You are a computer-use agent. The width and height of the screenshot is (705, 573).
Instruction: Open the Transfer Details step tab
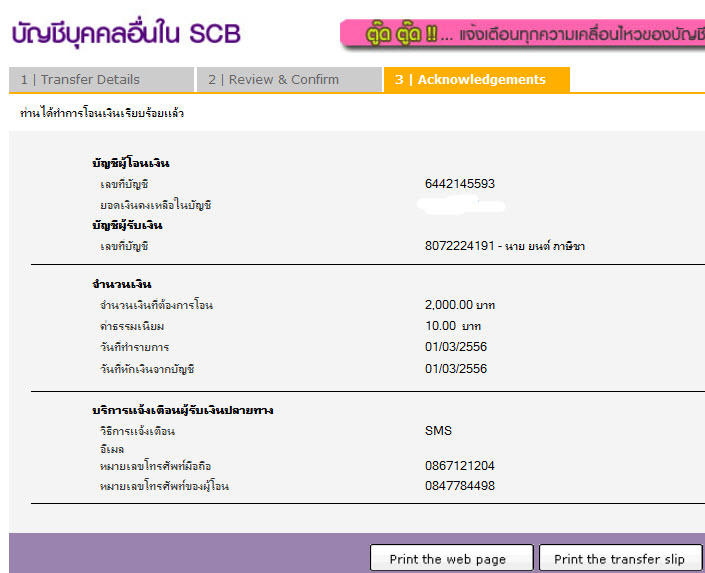[x=102, y=80]
